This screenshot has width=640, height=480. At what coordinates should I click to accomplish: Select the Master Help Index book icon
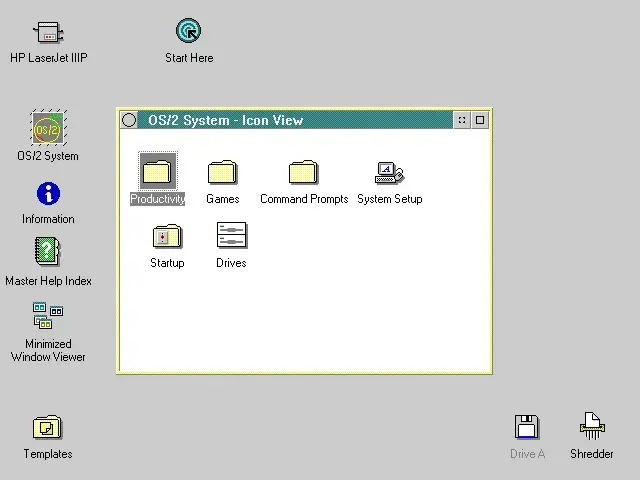click(47, 251)
